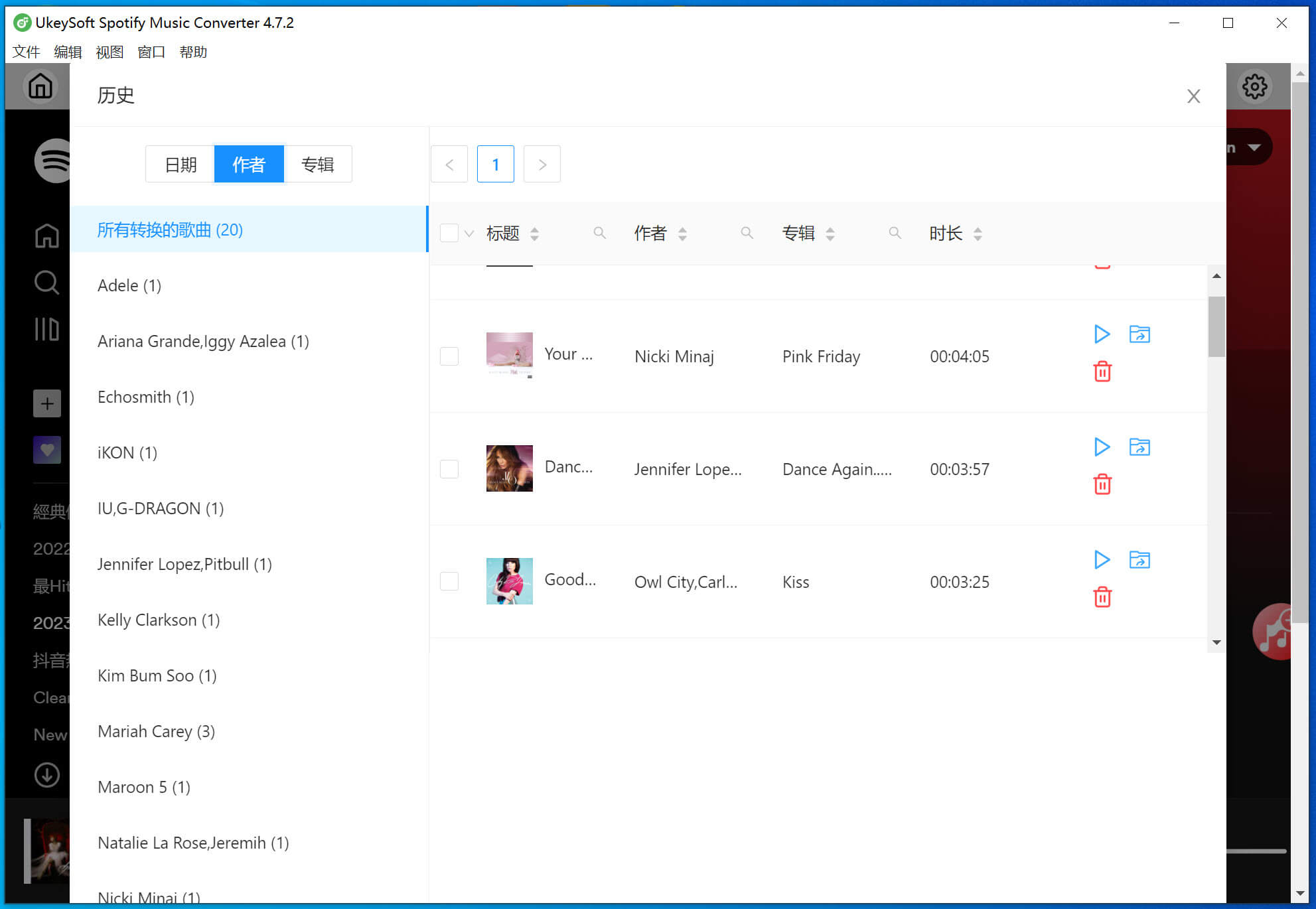The width and height of the screenshot is (1316, 909).
Task: Expand the selection dropdown beside header checkbox
Action: [469, 234]
